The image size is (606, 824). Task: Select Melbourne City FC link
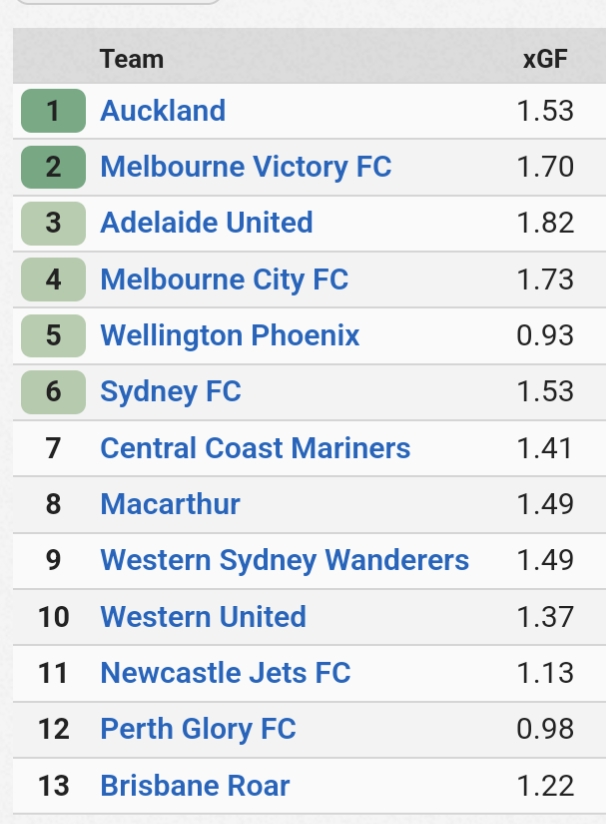(x=224, y=278)
